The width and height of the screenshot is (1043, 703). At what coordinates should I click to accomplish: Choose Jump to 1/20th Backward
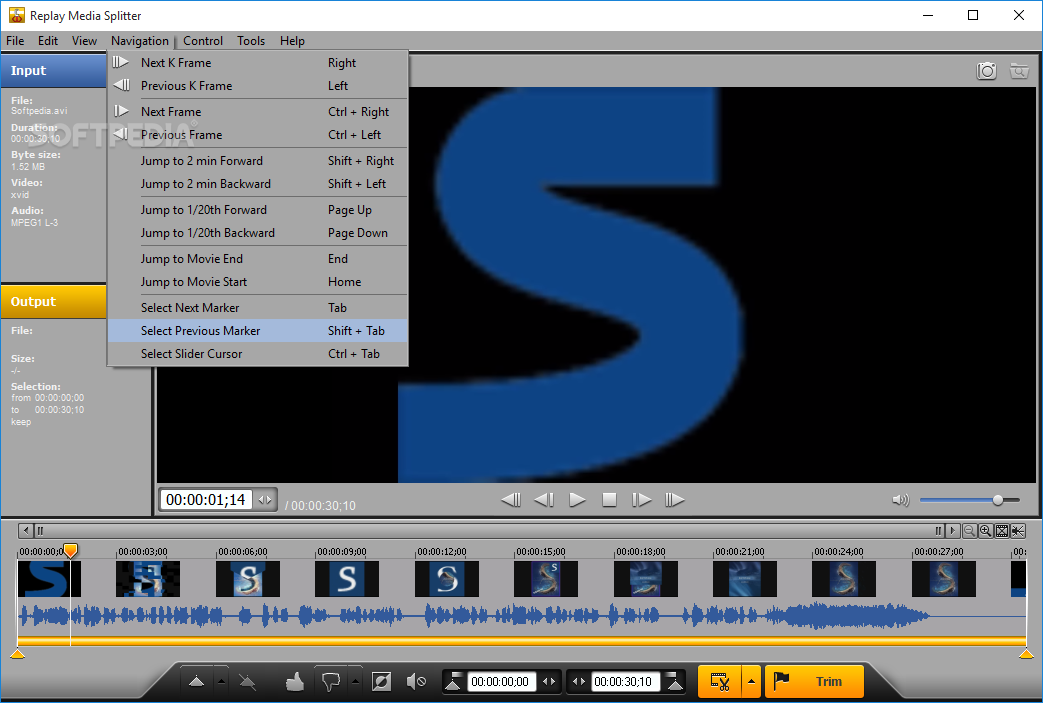257,233
